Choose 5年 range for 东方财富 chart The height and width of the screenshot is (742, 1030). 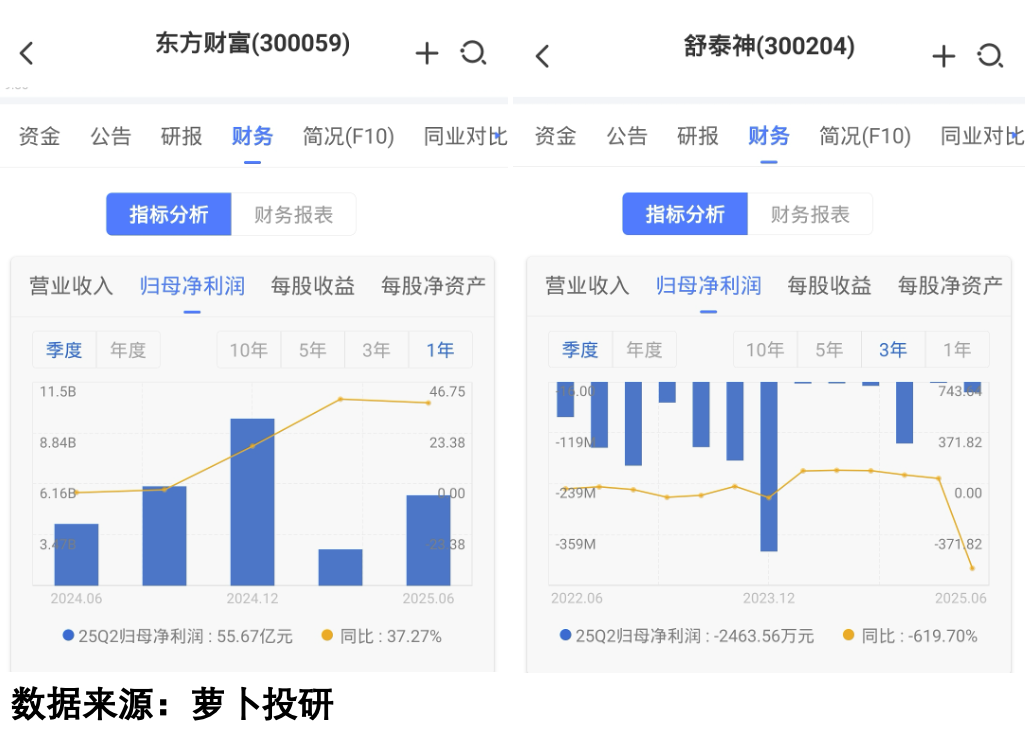[x=312, y=350]
